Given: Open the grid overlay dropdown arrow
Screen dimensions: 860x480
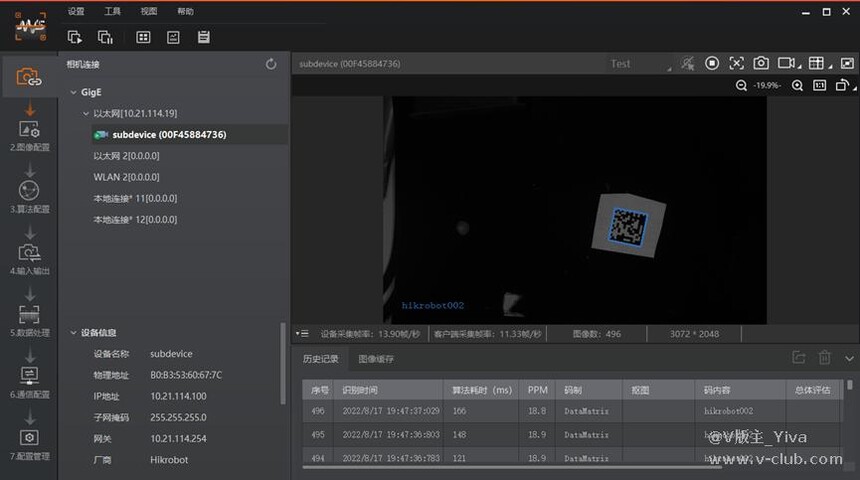Looking at the screenshot, I should tap(830, 67).
